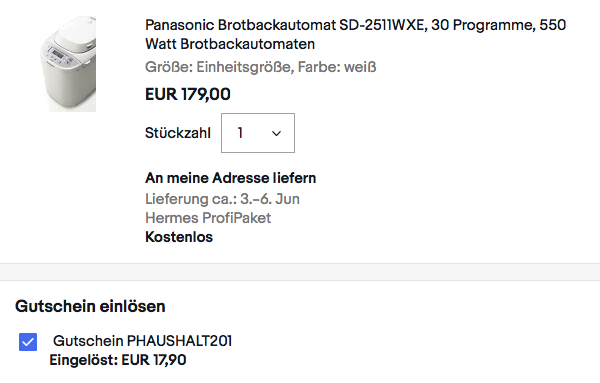The height and width of the screenshot is (383, 600).
Task: Select the quantity value 1 in the combo box
Action: (x=240, y=133)
